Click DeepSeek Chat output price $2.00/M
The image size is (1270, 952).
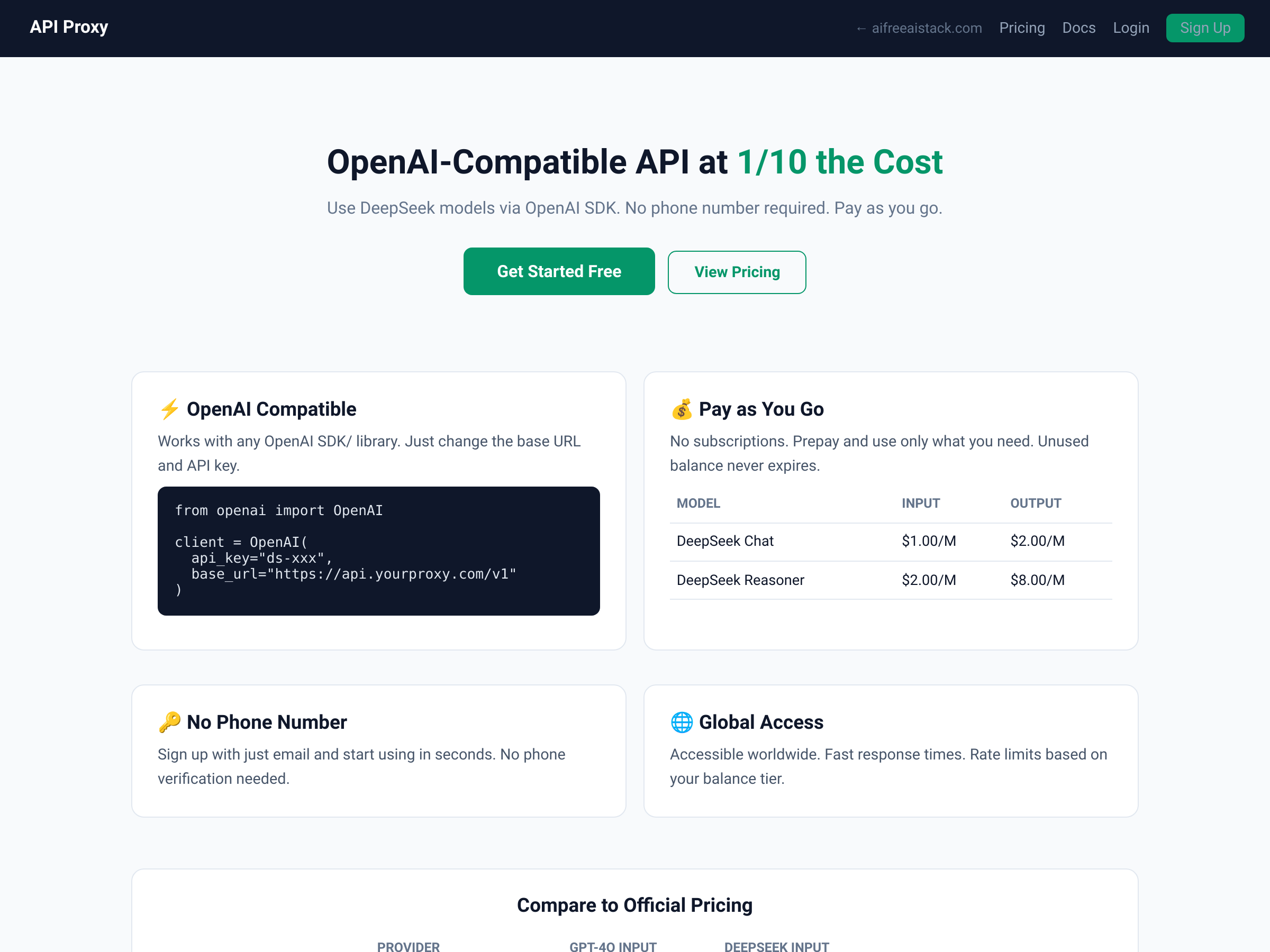1037,541
